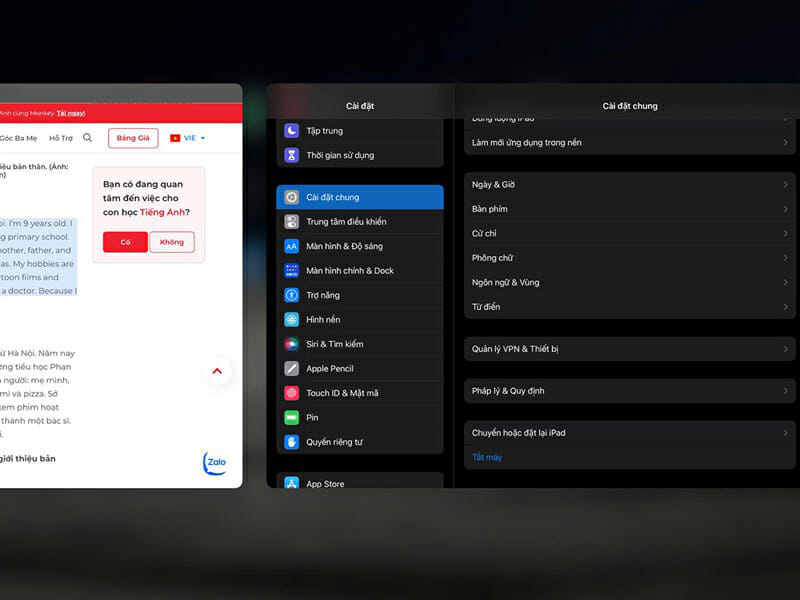Open Chuyển hoặc đặt lại iPad chevron

[x=785, y=433]
